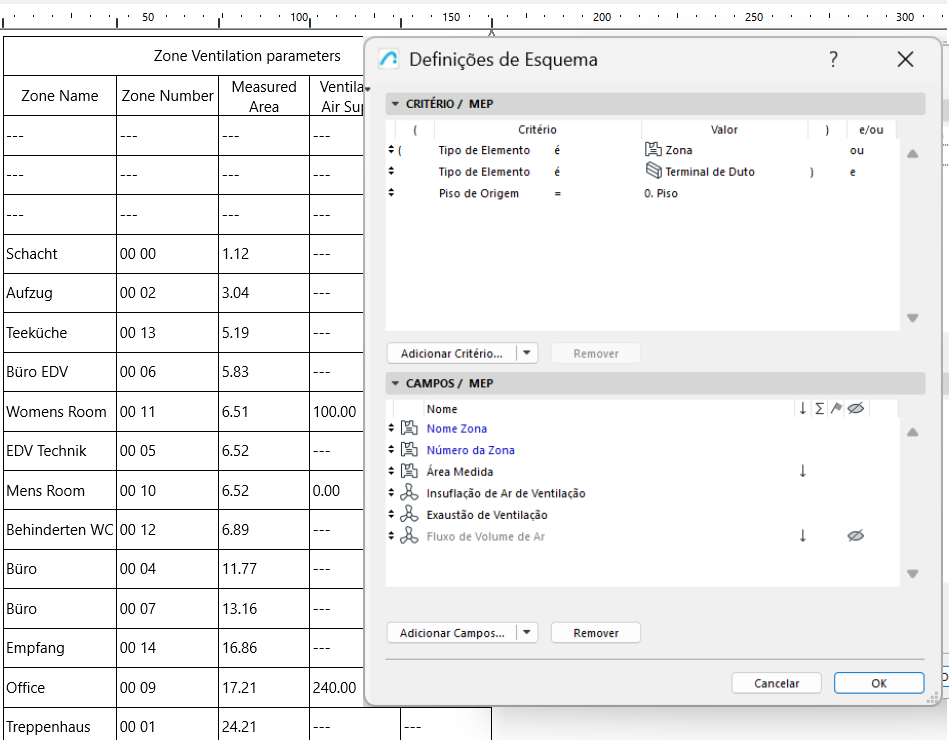949x740 pixels.
Task: Click the Behinderten WC cell in schedule
Action: coord(59,530)
